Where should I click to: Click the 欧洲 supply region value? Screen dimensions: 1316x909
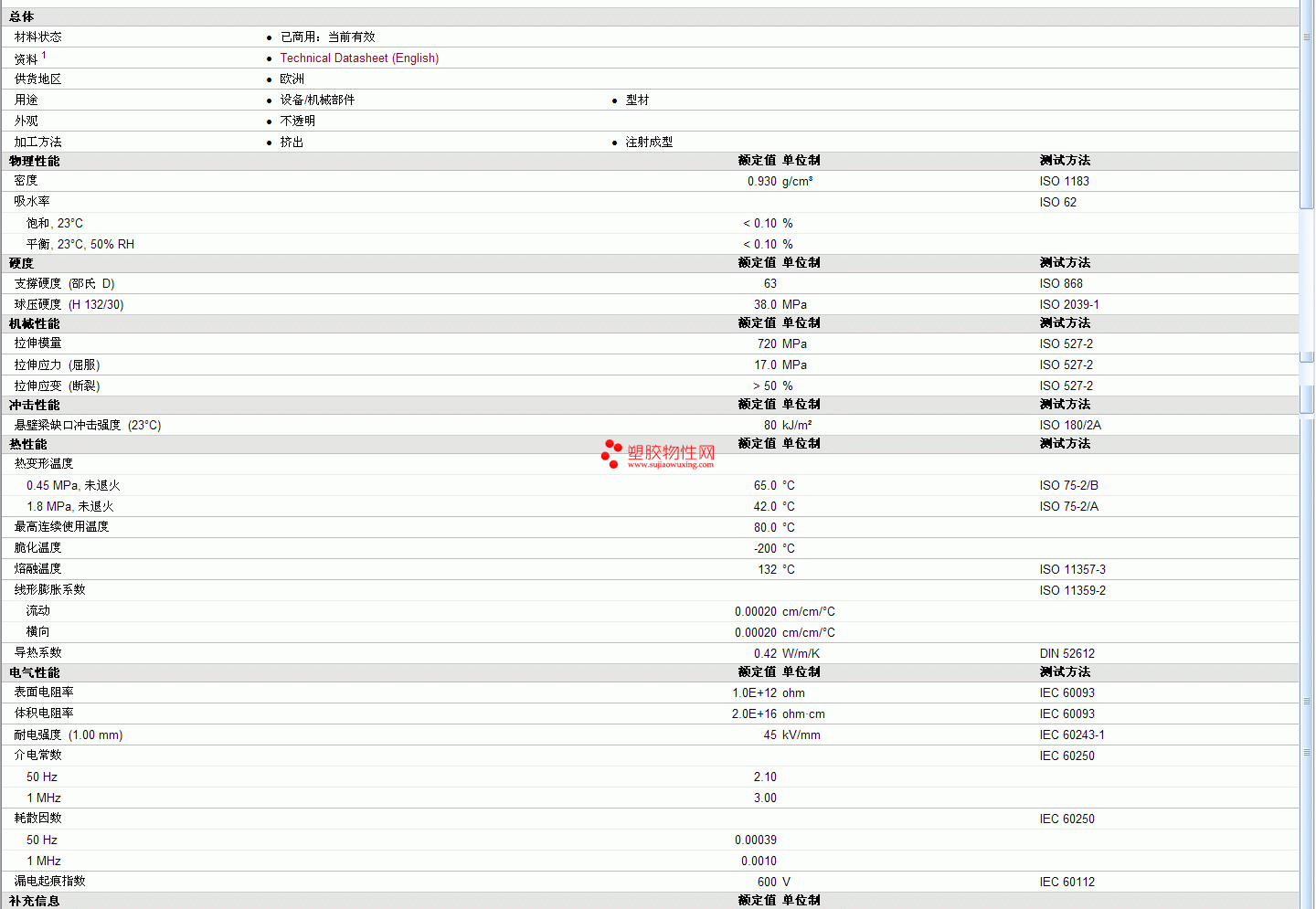pos(292,79)
